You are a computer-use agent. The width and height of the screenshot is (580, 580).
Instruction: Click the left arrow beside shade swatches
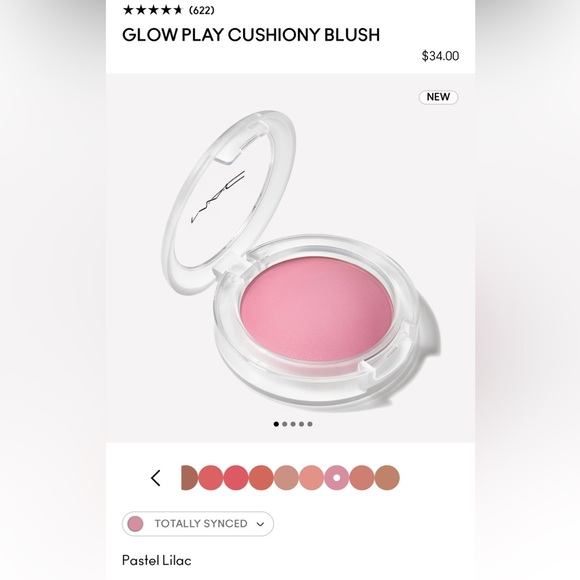pos(156,478)
